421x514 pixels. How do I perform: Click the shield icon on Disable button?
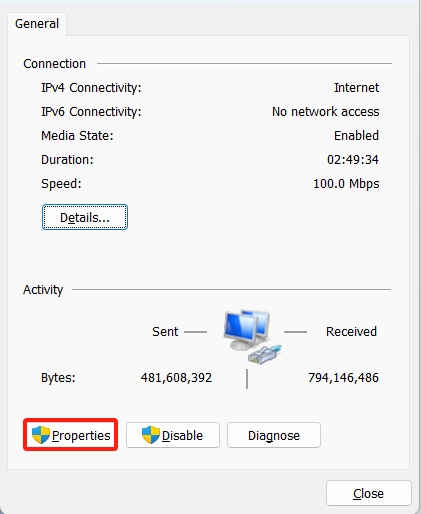click(151, 435)
